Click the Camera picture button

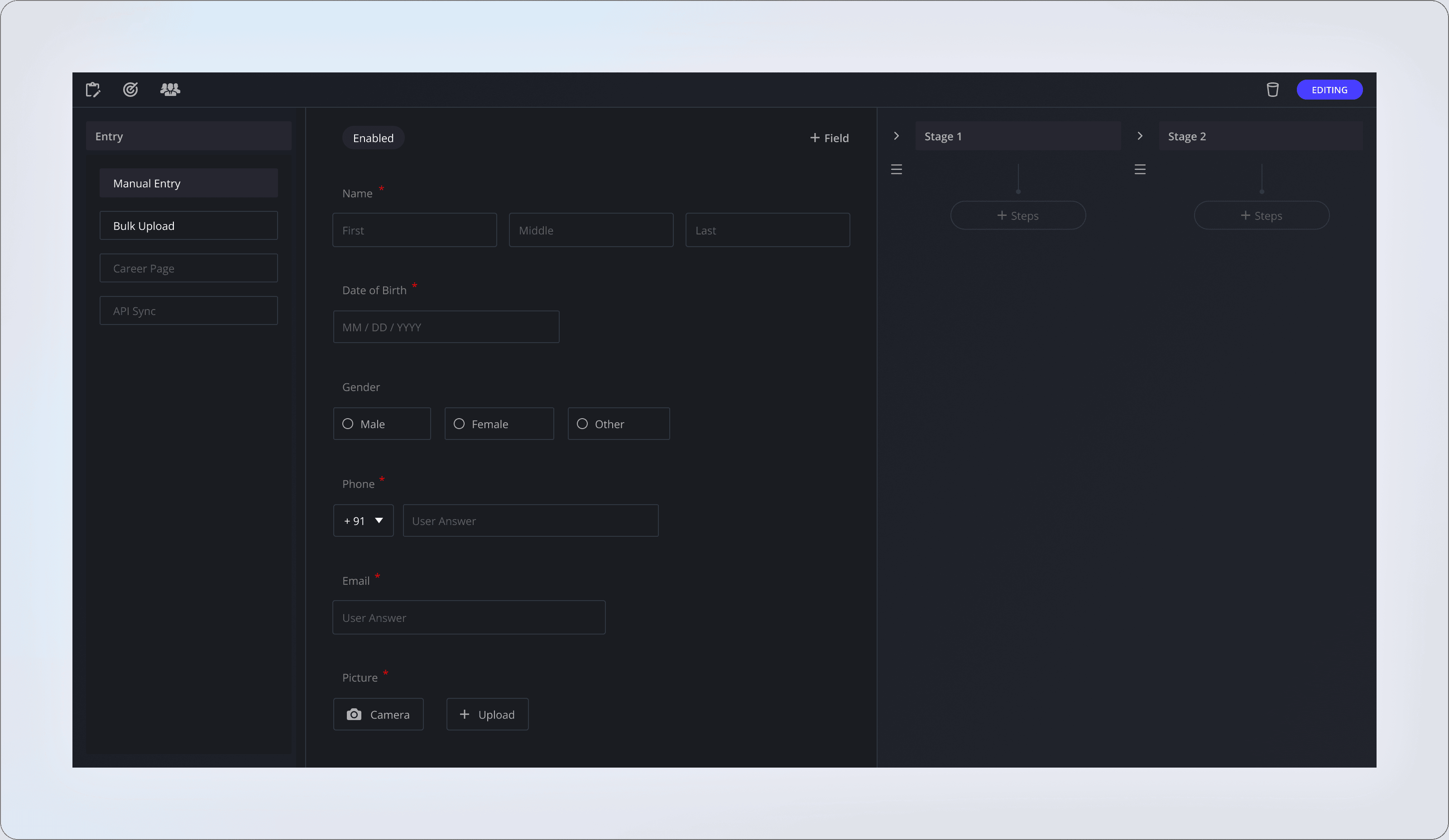tap(379, 714)
